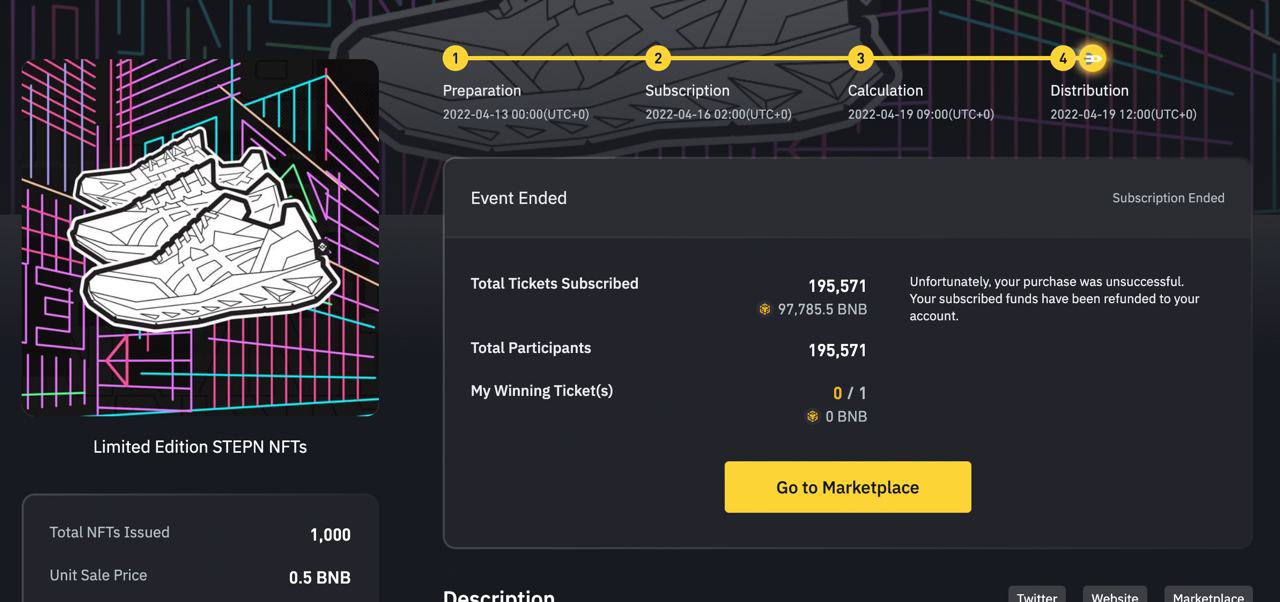Open the Twitter link
The width and height of the screenshot is (1280, 602).
pos(1036,596)
